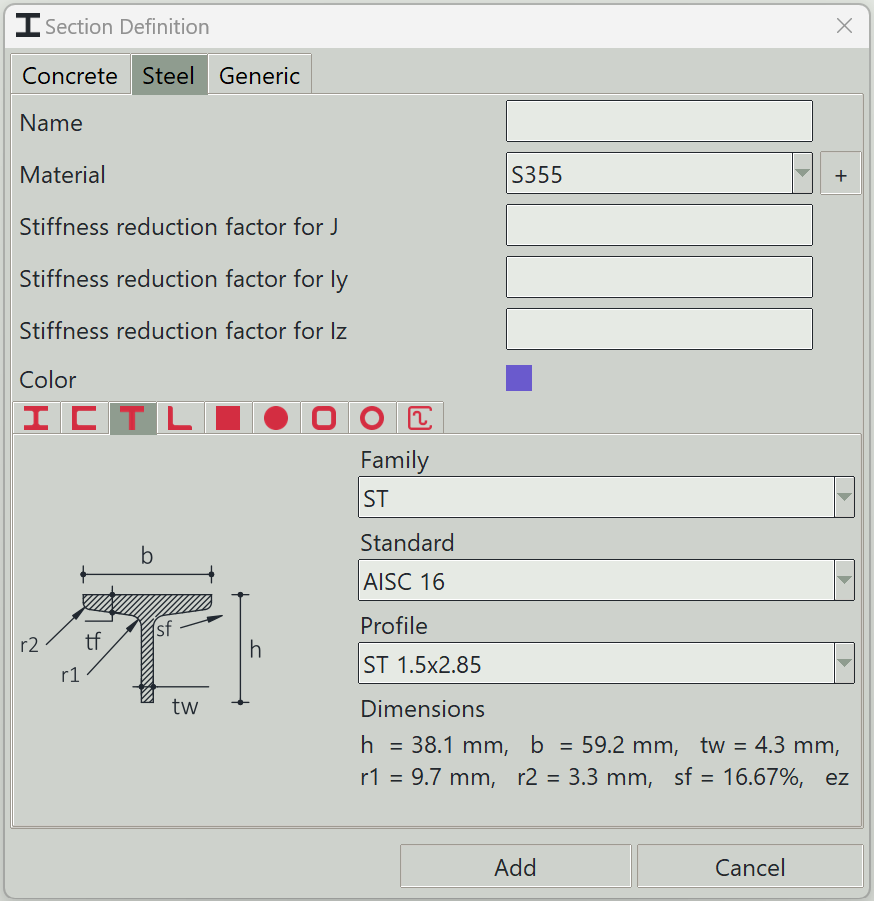Select the solid rectangle section icon
Screen dimensions: 874x901
tap(228, 418)
